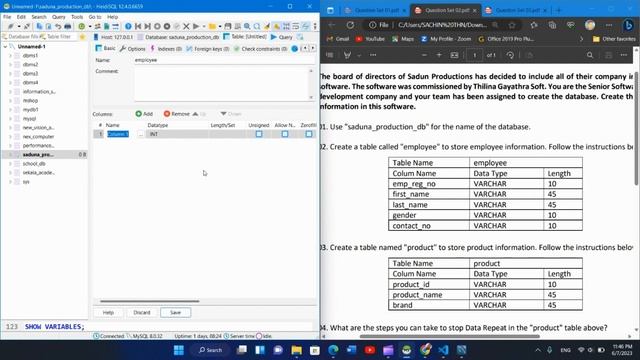
Task: Click the save disk icon in HeidiSQL toolbar
Action: [x=228, y=26]
